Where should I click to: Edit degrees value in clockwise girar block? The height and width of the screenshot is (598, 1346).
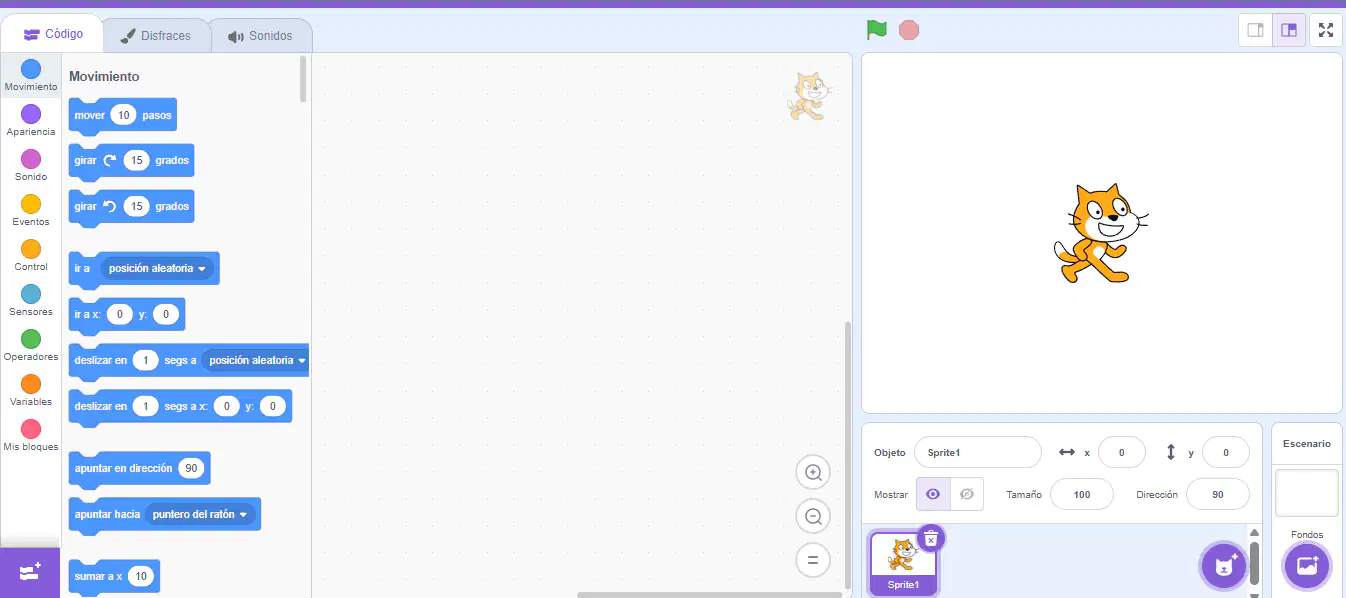coord(137,160)
